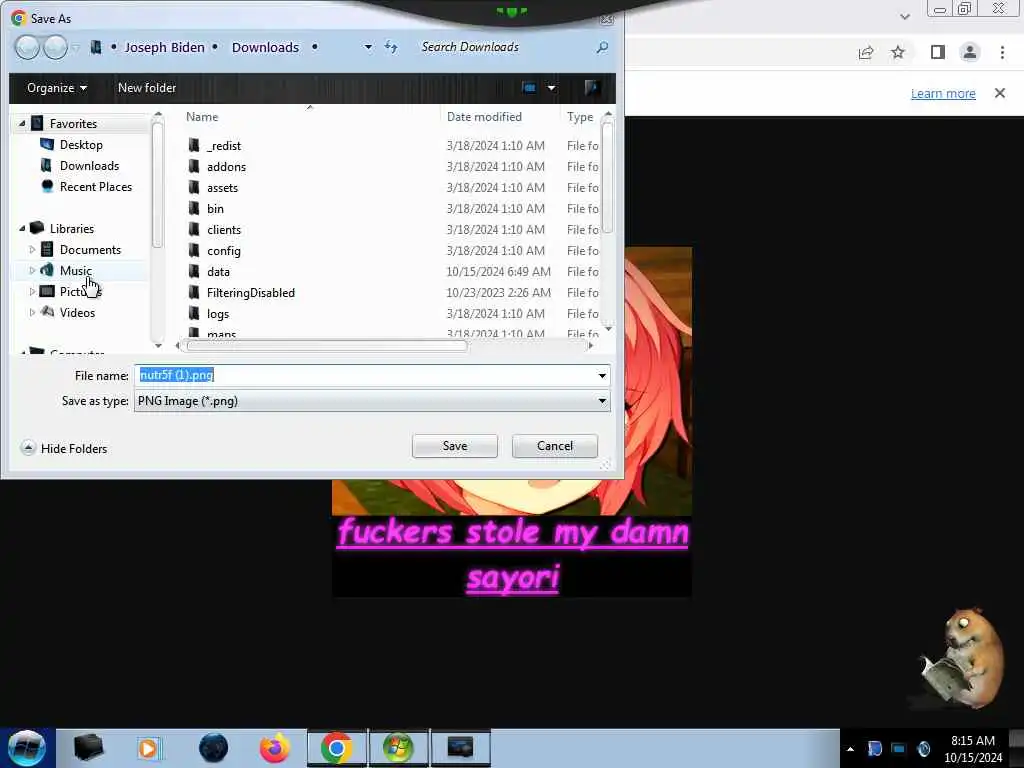The image size is (1024, 768).
Task: Click the refresh icon beside the address bar
Action: 391,47
